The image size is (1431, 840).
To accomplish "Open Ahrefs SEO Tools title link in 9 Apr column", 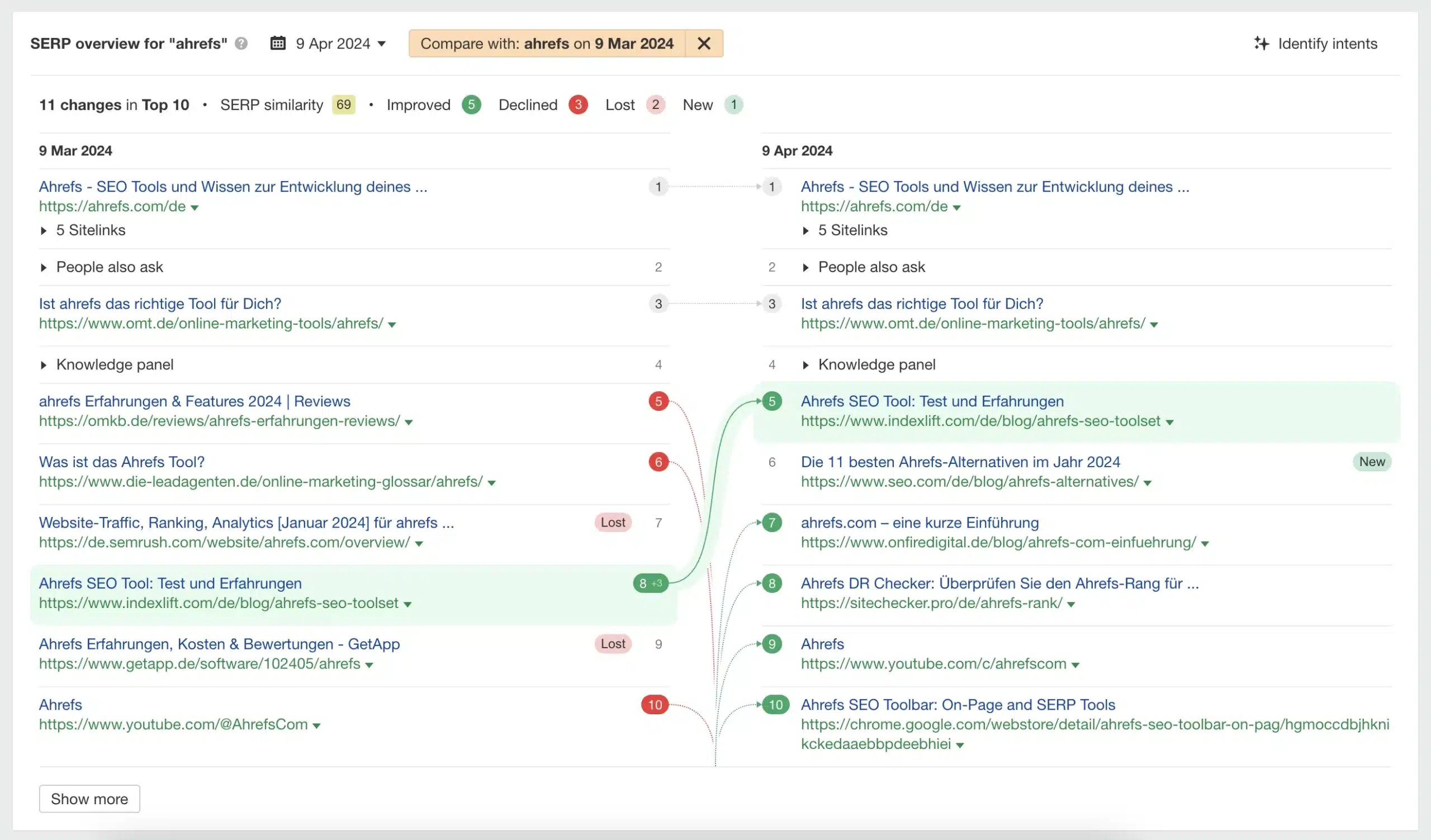I will tap(995, 186).
